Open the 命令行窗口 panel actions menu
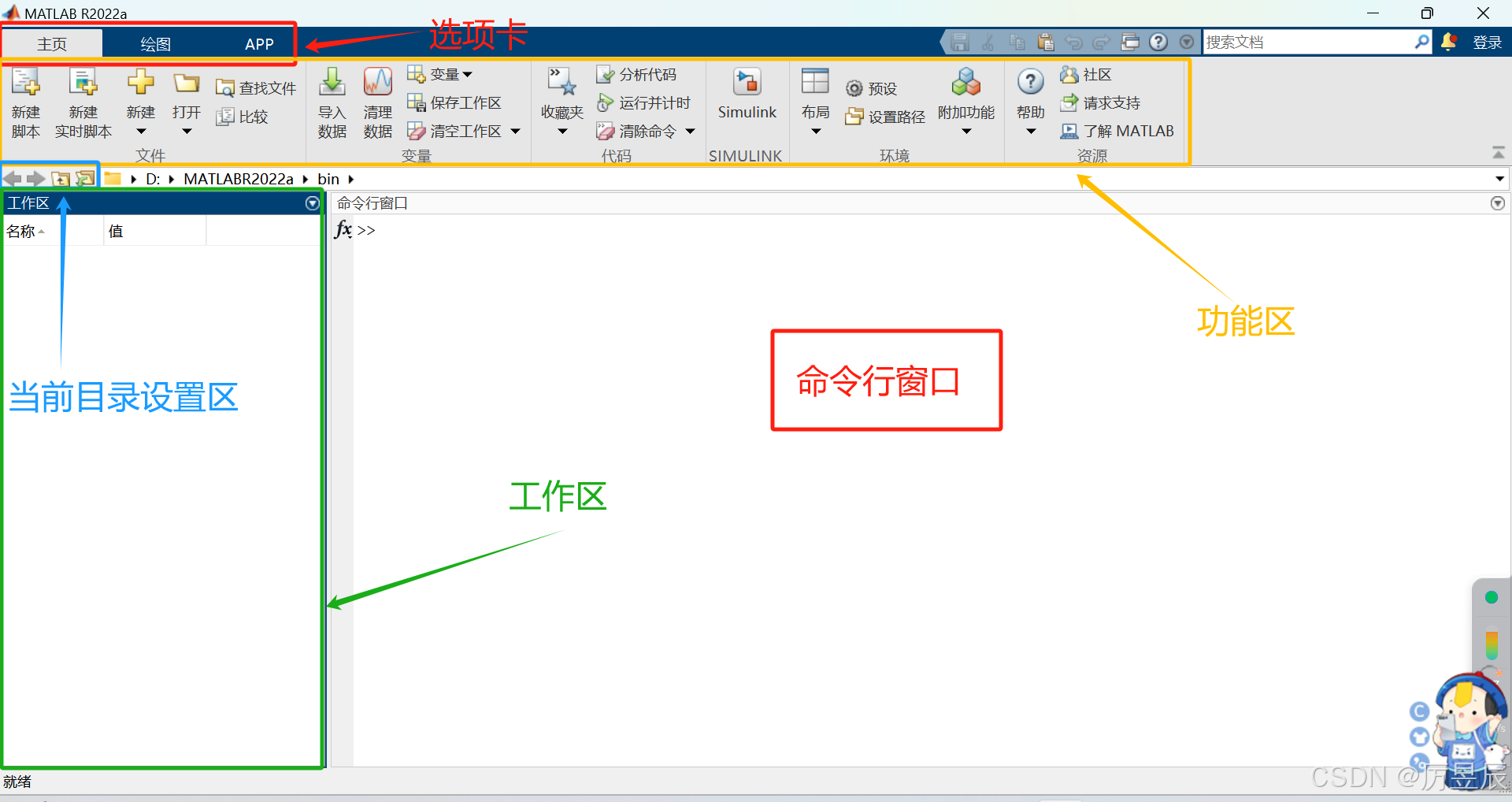Image resolution: width=1512 pixels, height=802 pixels. (x=1498, y=203)
